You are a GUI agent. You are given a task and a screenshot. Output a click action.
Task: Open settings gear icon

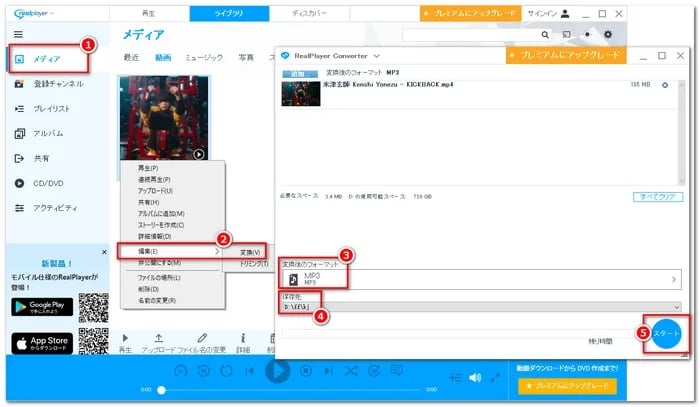608,34
